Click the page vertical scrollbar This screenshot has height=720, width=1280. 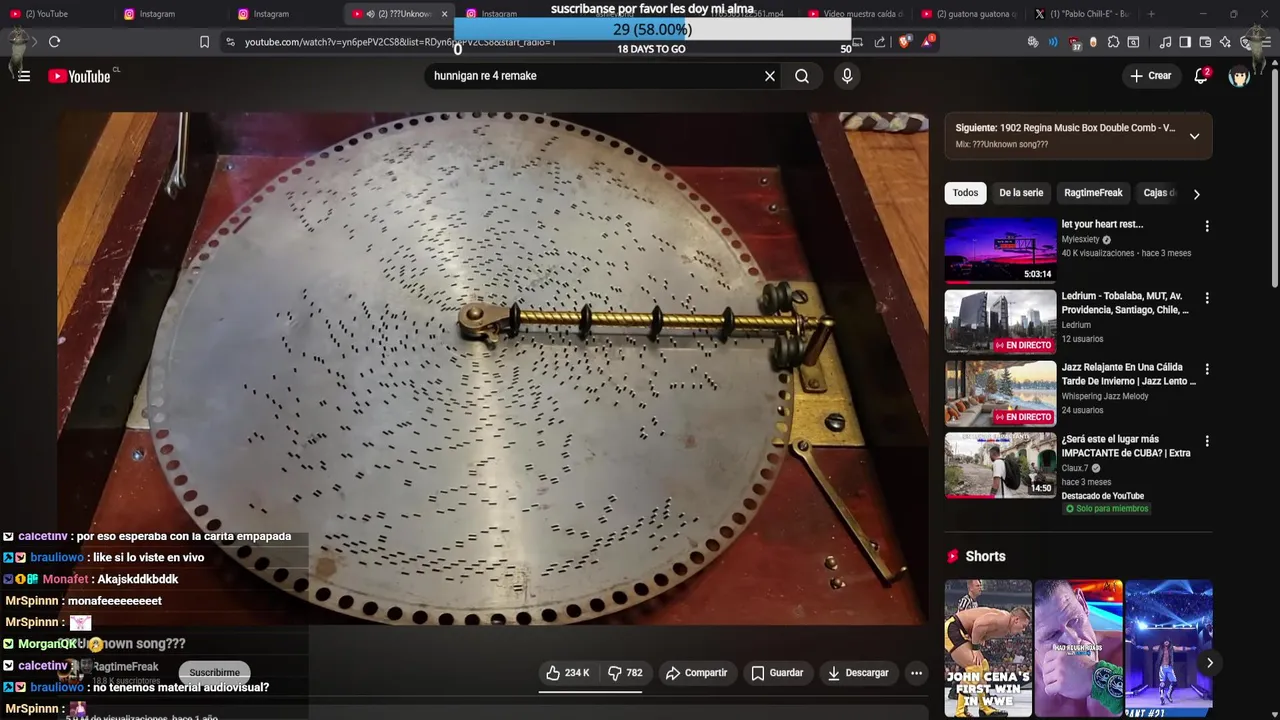[x=1274, y=180]
